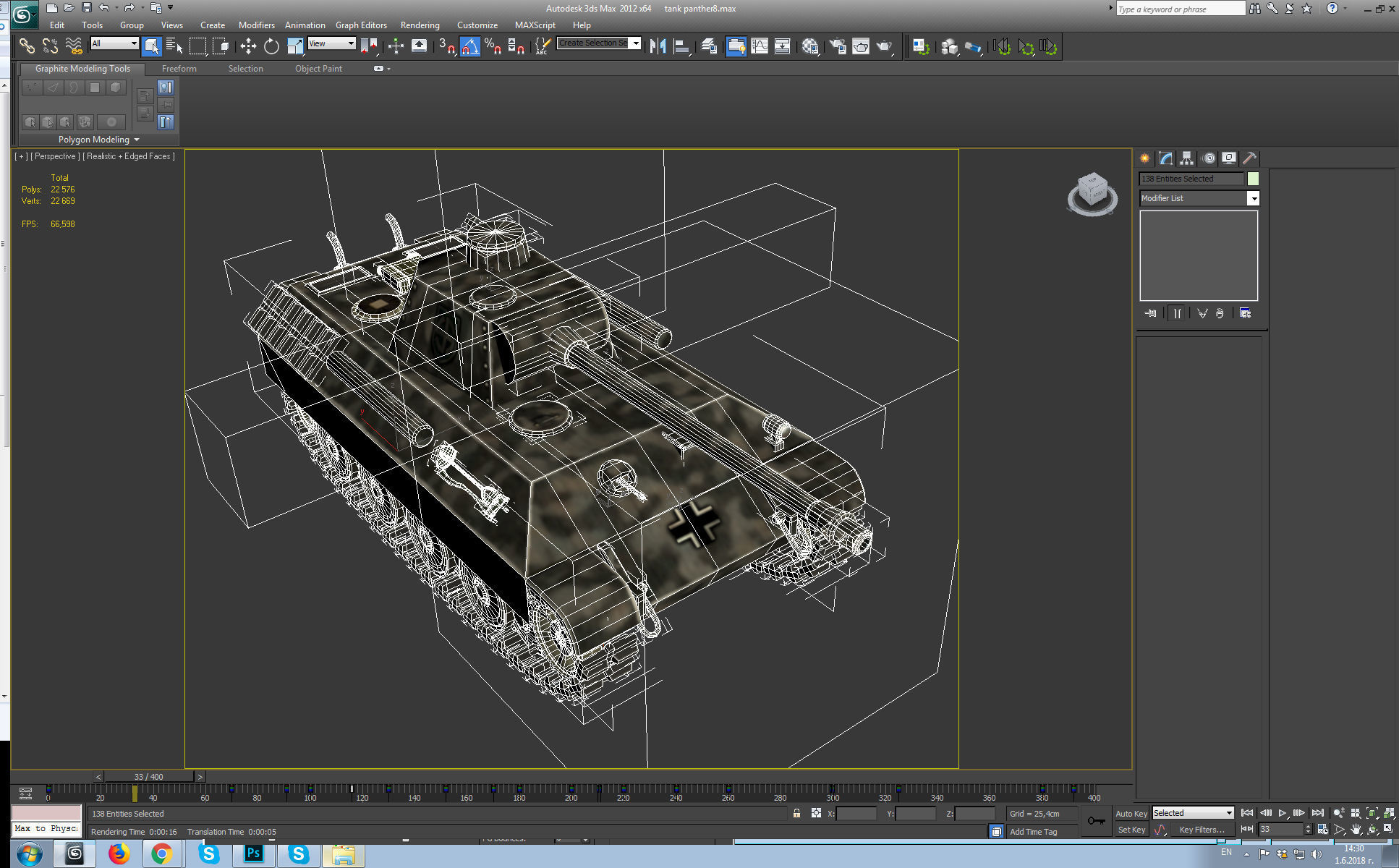Select the Select and Rotate tool
Viewport: 1399px width, 868px height.
point(271,46)
